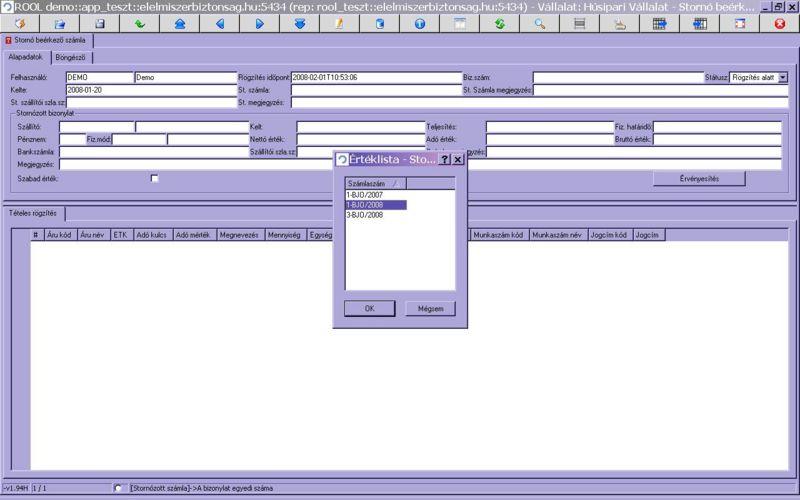Click the save (floppy disk) toolbar icon

[x=99, y=23]
